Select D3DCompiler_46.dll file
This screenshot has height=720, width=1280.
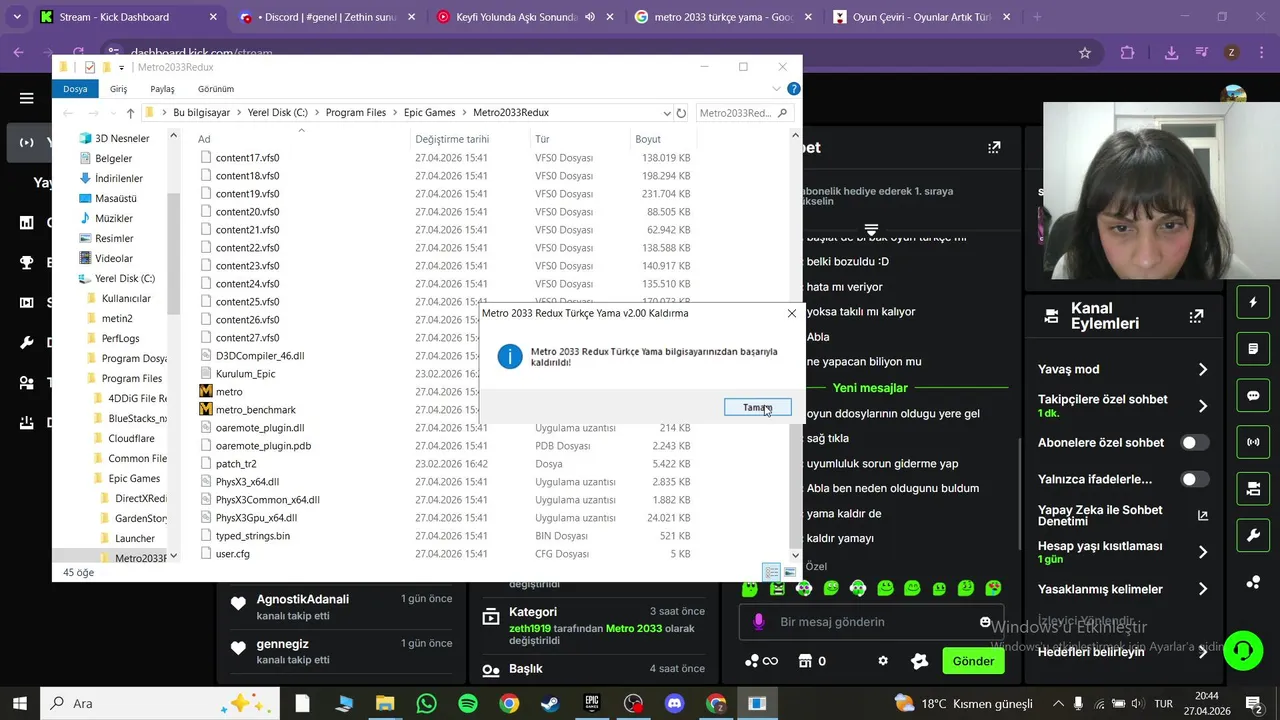coord(259,356)
